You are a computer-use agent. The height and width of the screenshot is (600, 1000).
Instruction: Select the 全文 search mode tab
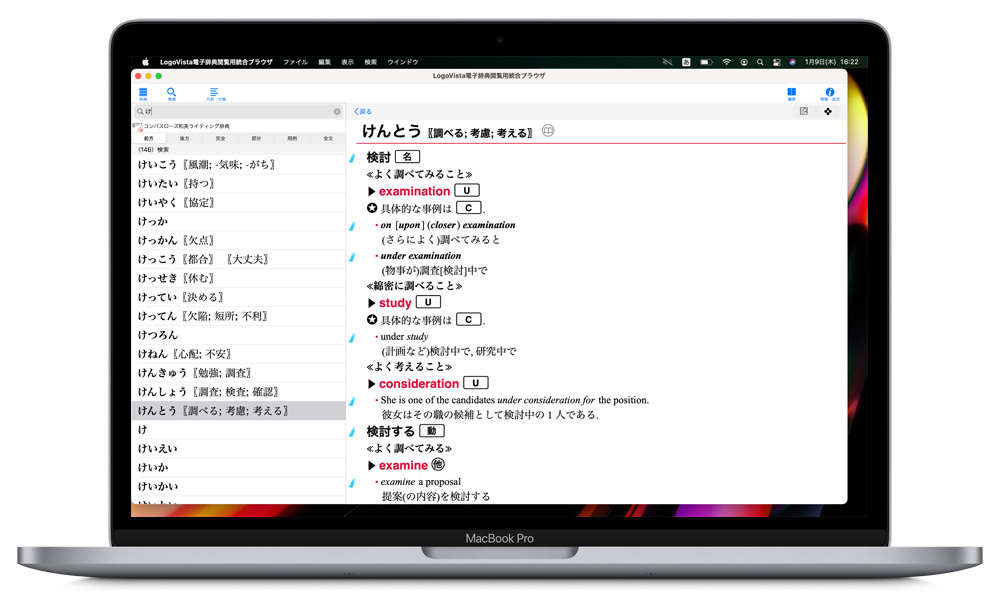pos(328,138)
